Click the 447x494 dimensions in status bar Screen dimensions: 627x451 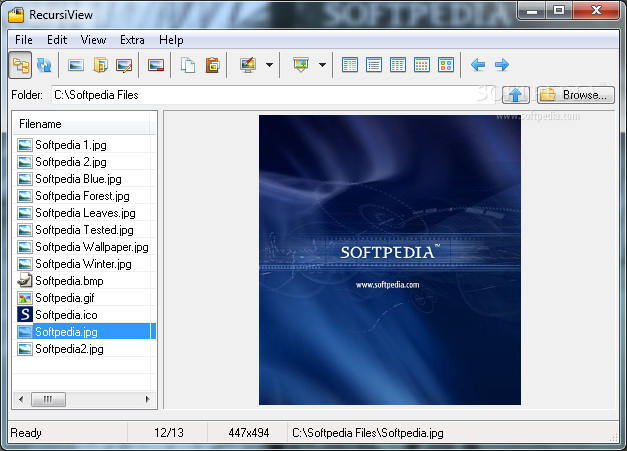pyautogui.click(x=249, y=433)
